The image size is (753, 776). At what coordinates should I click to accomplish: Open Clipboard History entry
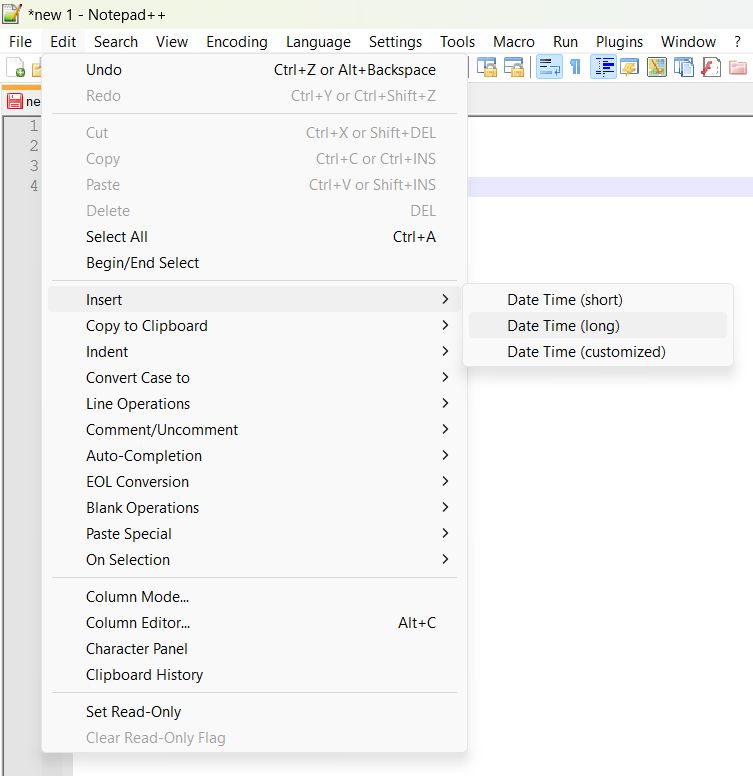point(254,675)
